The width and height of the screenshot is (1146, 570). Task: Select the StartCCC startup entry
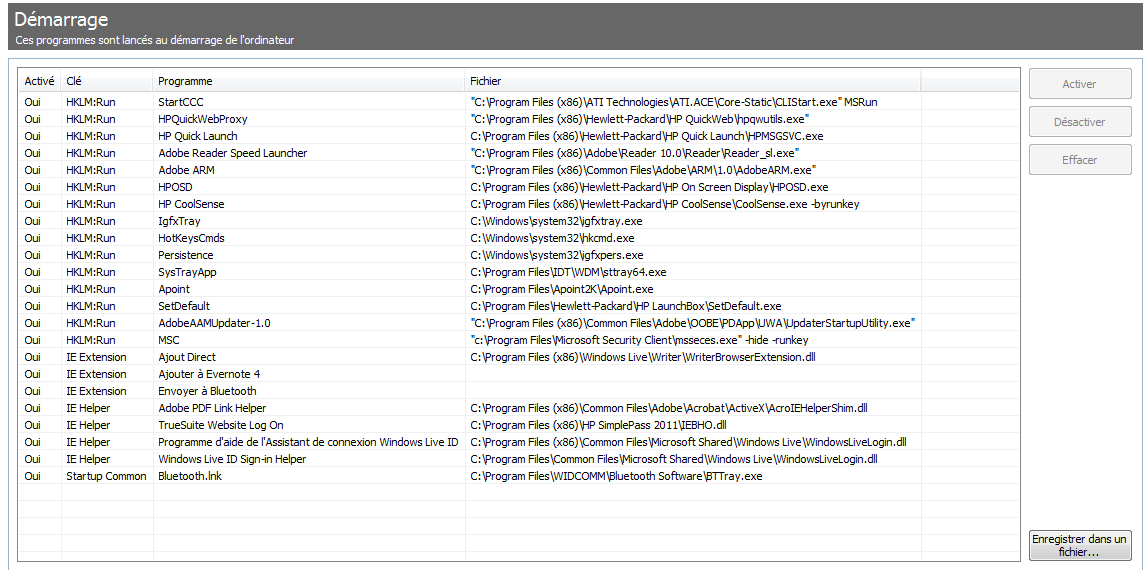(x=181, y=102)
